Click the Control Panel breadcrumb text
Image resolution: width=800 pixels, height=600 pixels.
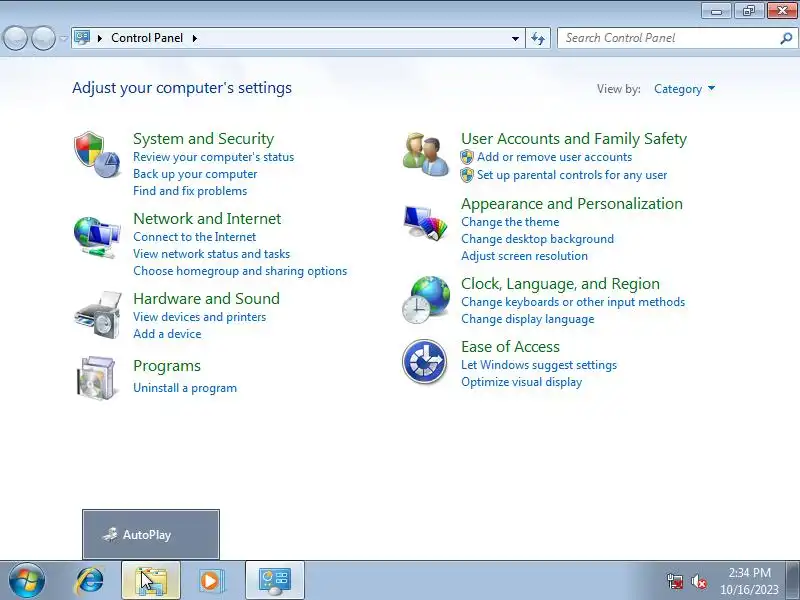pos(147,38)
